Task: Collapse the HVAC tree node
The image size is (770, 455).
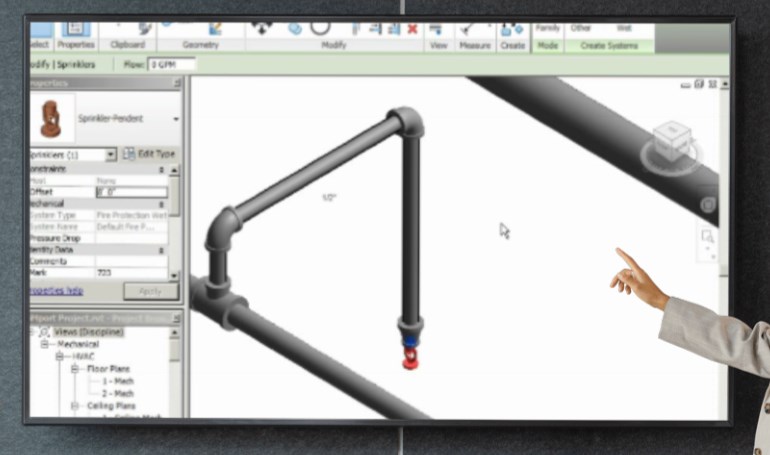Action: pos(59,356)
